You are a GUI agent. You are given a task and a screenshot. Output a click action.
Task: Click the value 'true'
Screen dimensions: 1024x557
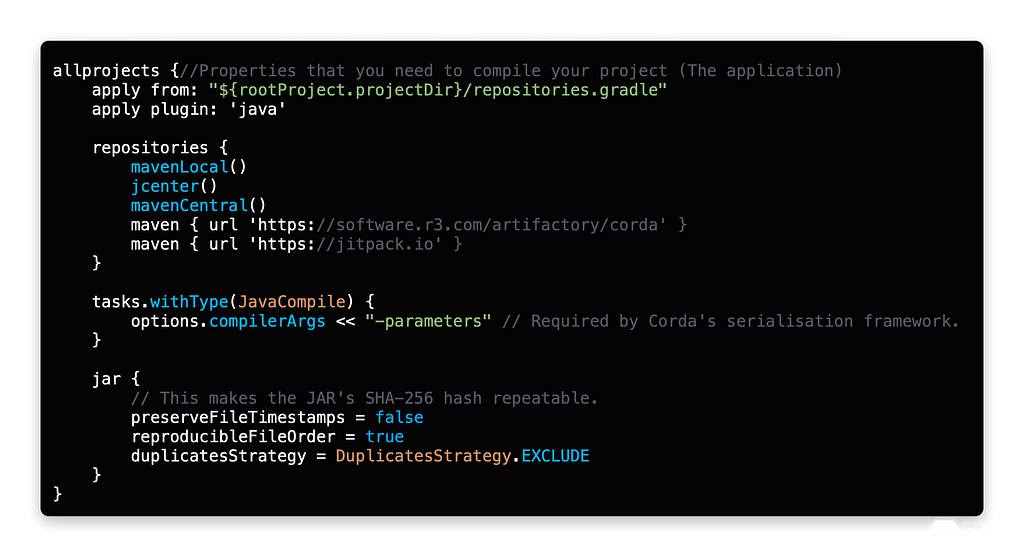point(385,437)
